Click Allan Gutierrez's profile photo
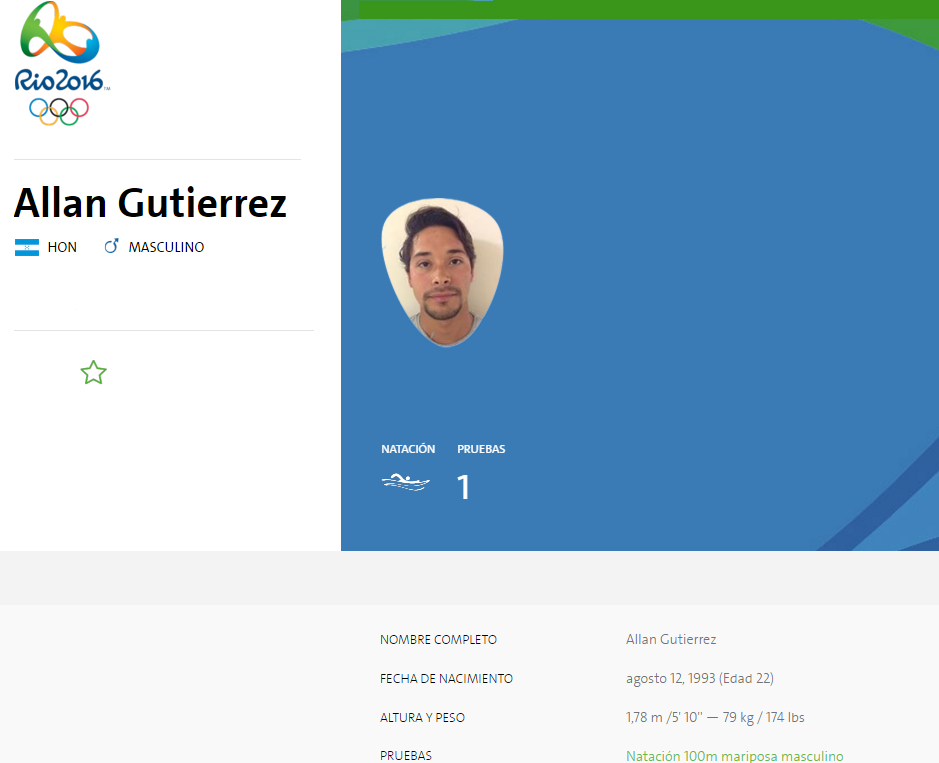The height and width of the screenshot is (763, 939). coord(442,271)
